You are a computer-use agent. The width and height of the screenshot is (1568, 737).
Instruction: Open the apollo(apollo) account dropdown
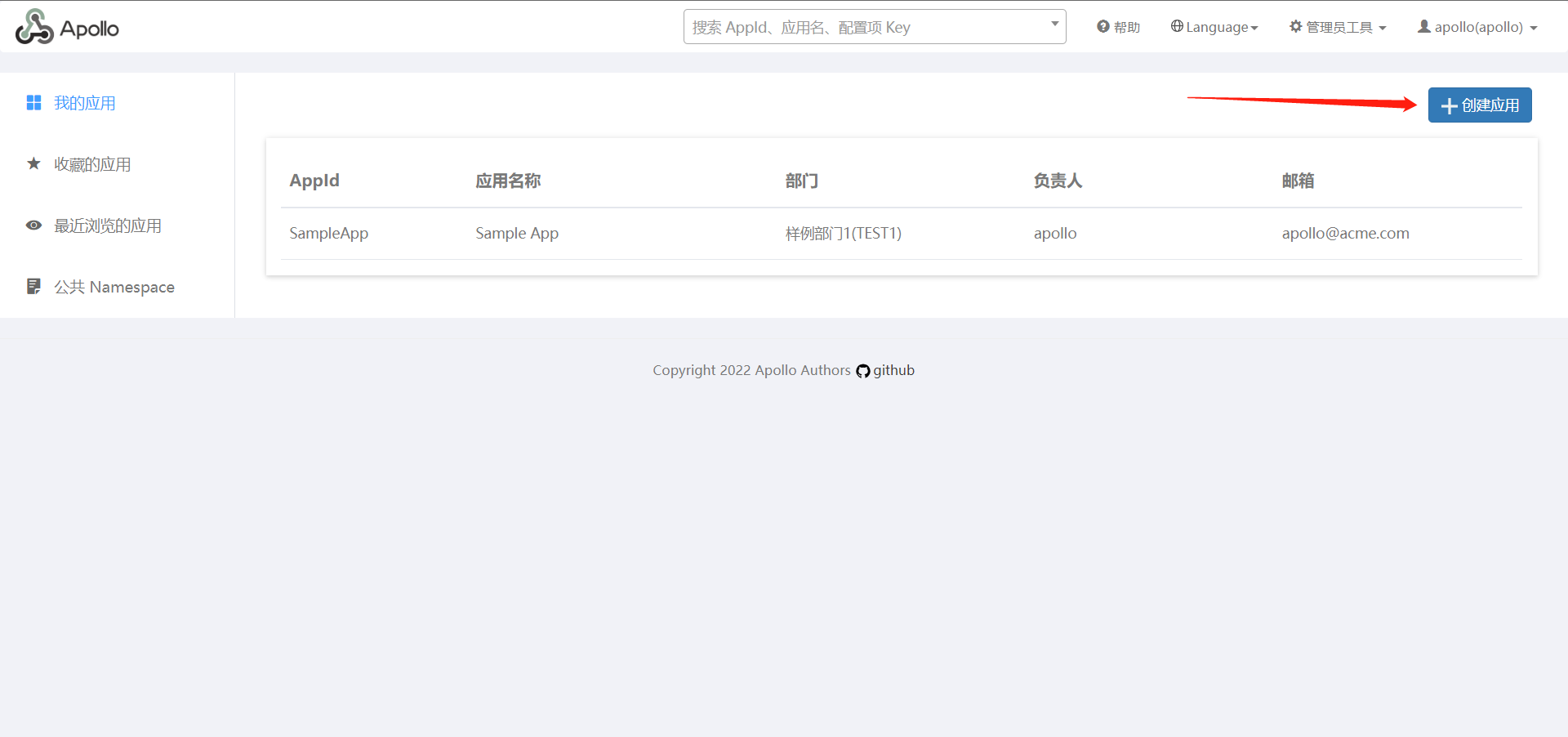(x=1475, y=26)
